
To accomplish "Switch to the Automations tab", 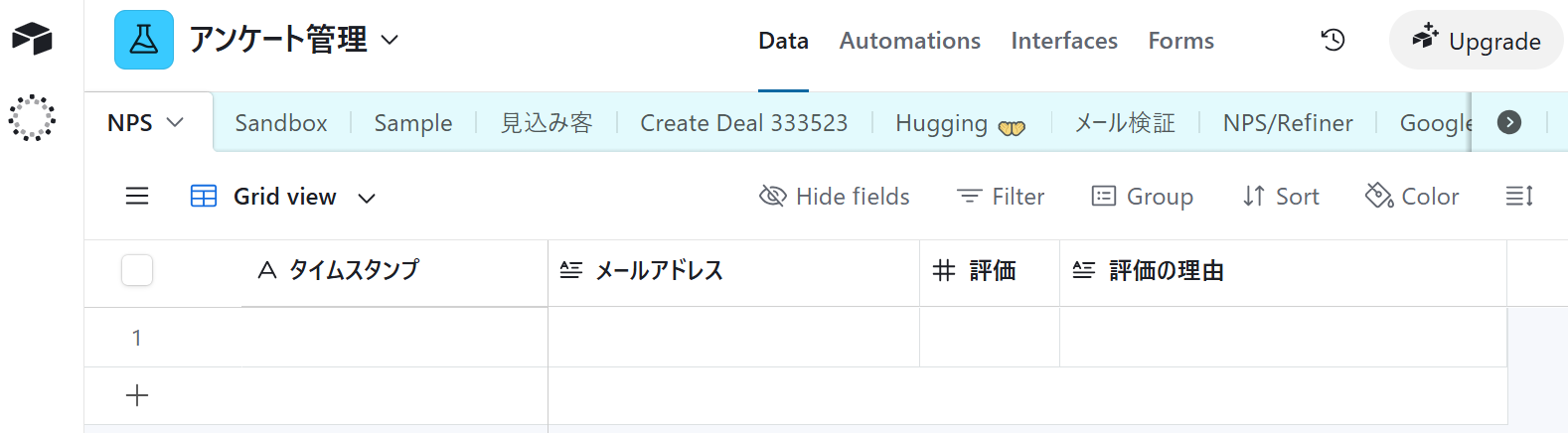I will coord(909,41).
